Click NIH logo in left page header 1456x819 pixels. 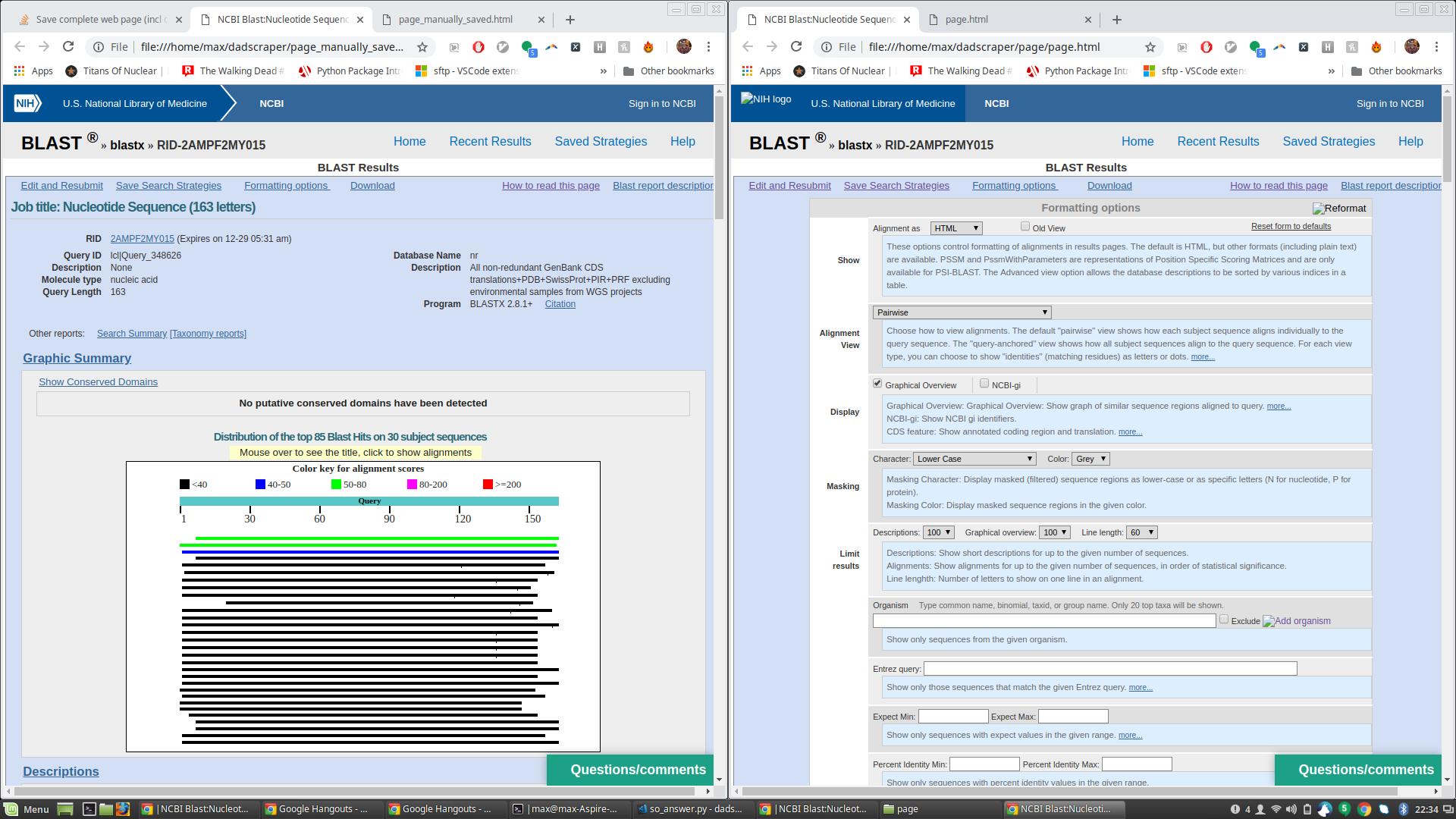tap(27, 104)
